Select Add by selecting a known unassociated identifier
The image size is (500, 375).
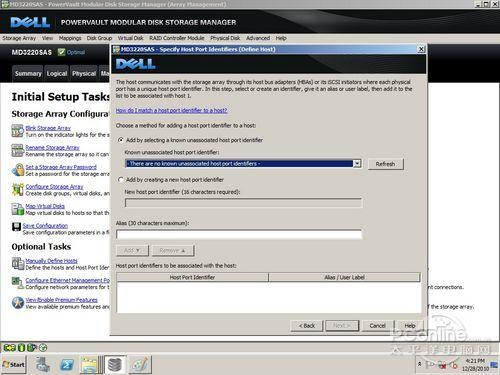click(x=121, y=140)
